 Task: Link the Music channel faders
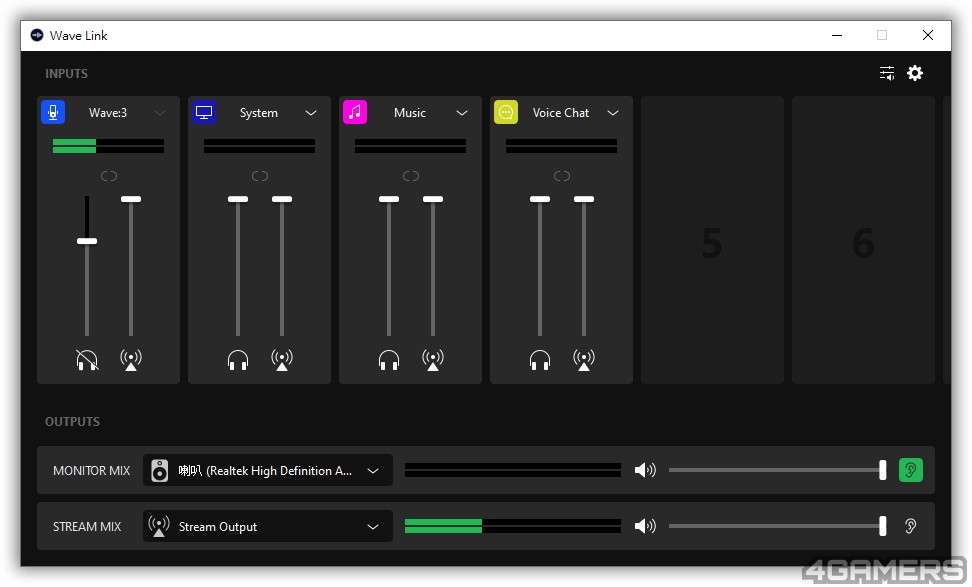pos(411,176)
